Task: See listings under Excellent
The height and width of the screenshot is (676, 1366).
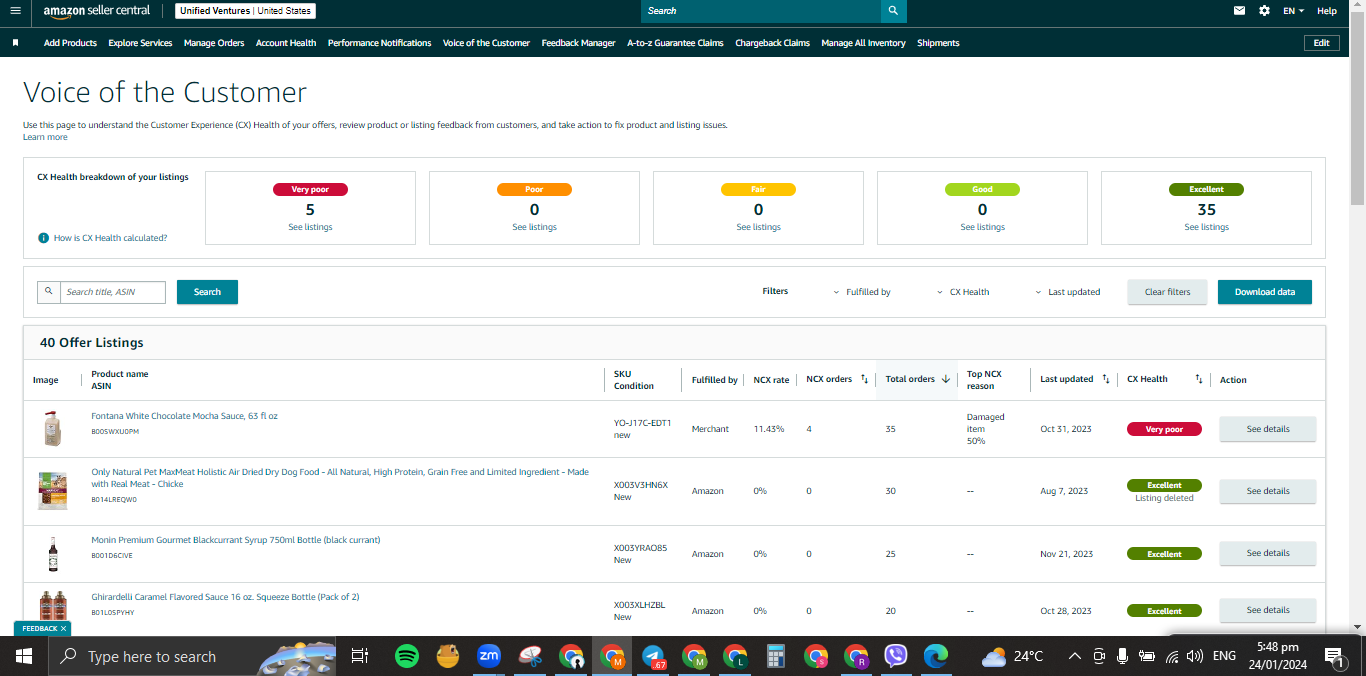Action: point(1206,227)
